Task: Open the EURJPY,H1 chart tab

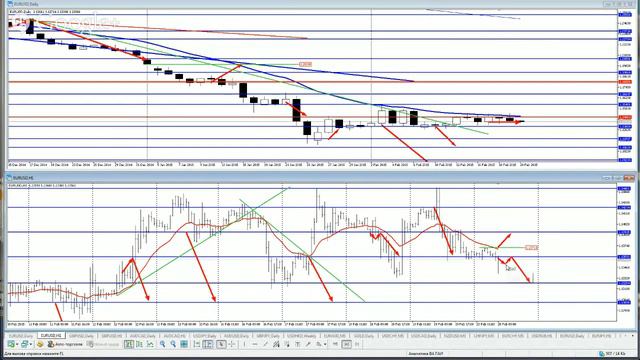Action: coord(601,336)
